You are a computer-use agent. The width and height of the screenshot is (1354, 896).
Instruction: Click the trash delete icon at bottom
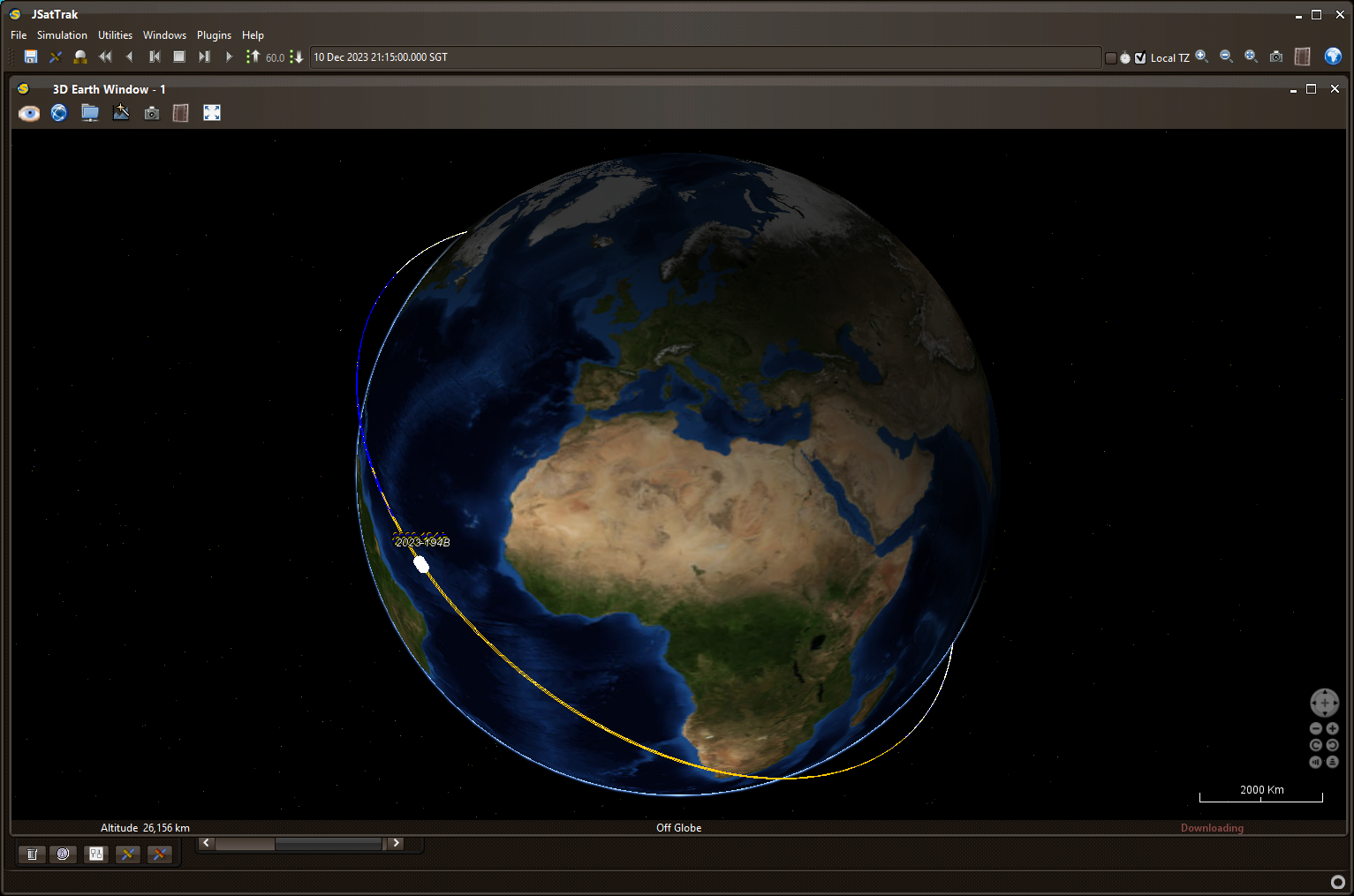(x=32, y=854)
